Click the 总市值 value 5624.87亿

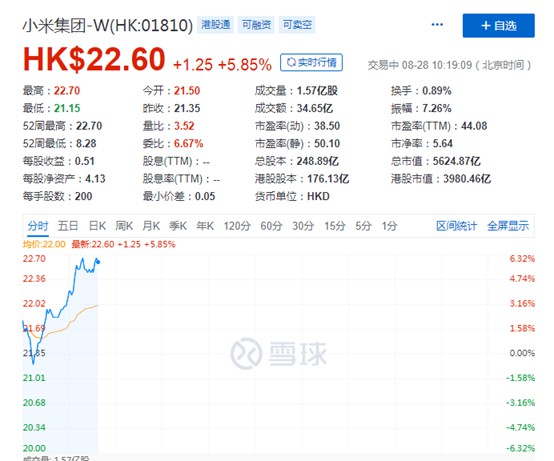456,161
